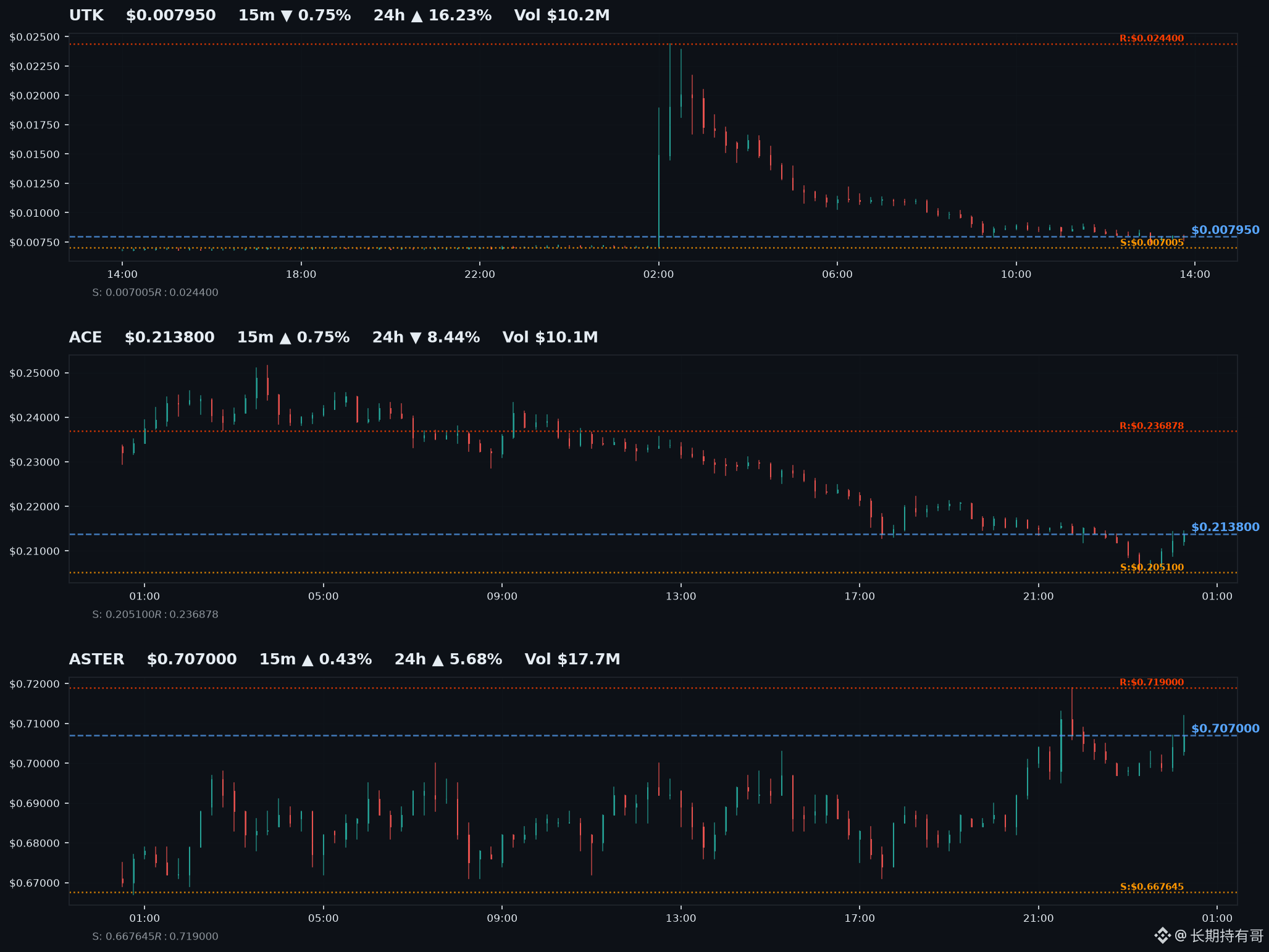Screen dimensions: 1269x952
Task: Click ASTER header price $0.707000
Action: point(192,659)
